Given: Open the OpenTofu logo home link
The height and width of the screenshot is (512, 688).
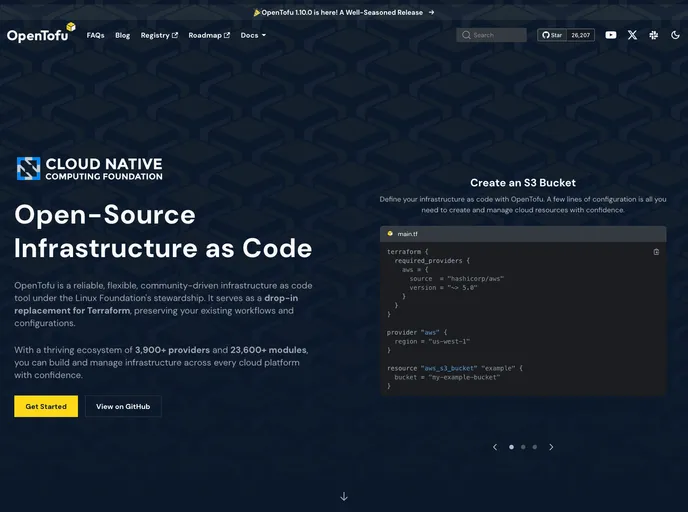Looking at the screenshot, I should tap(41, 33).
